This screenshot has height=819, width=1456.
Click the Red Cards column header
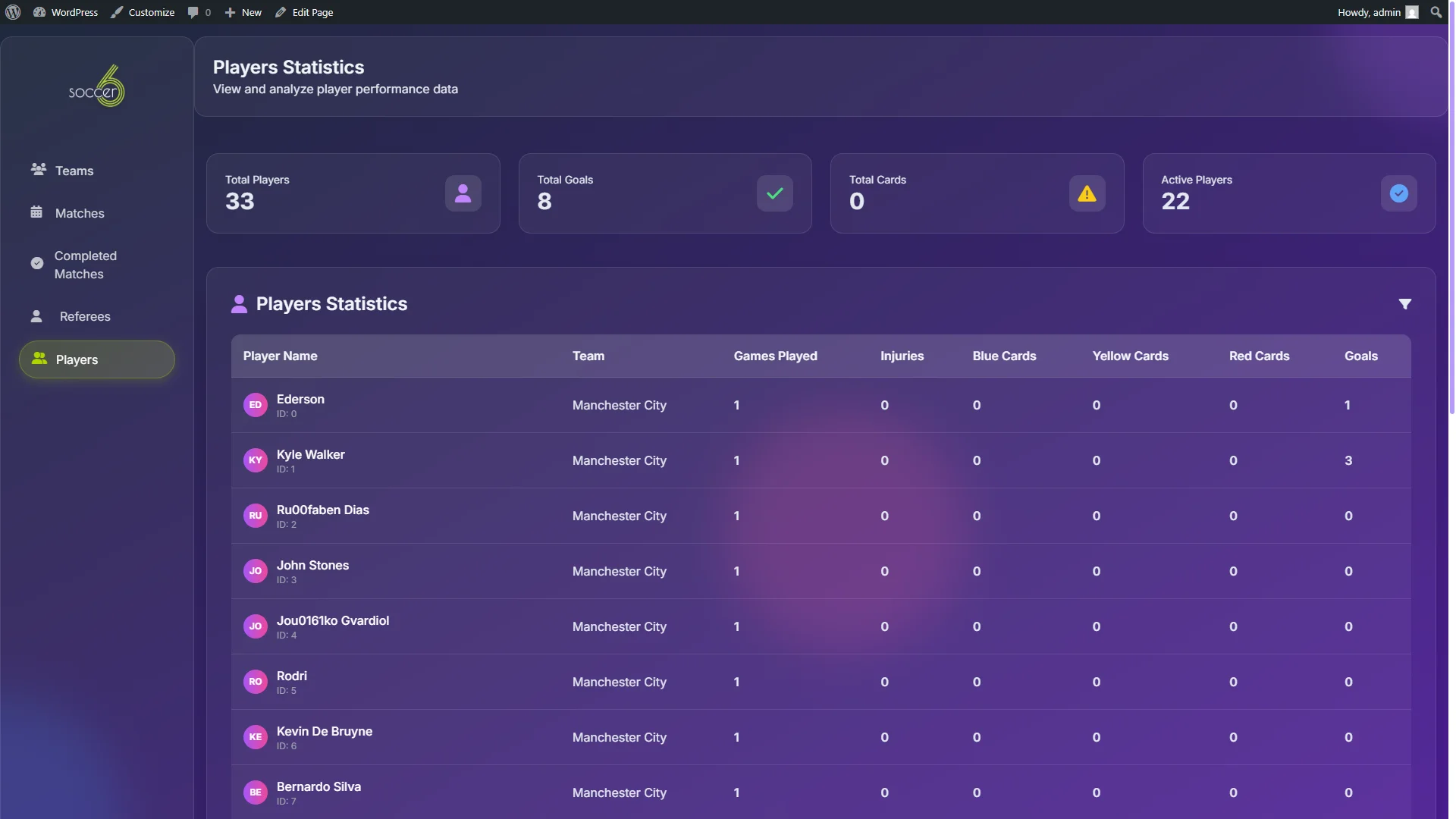pos(1260,356)
